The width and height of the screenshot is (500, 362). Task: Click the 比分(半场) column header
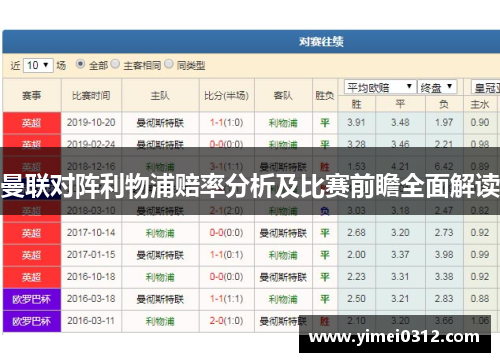coord(227,96)
